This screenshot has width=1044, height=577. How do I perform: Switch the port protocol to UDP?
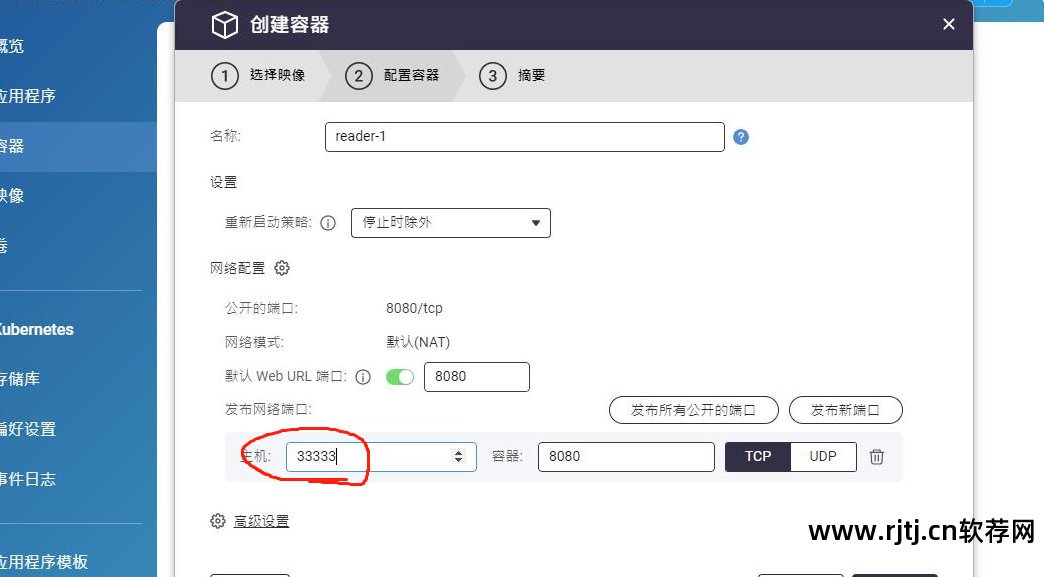(823, 456)
